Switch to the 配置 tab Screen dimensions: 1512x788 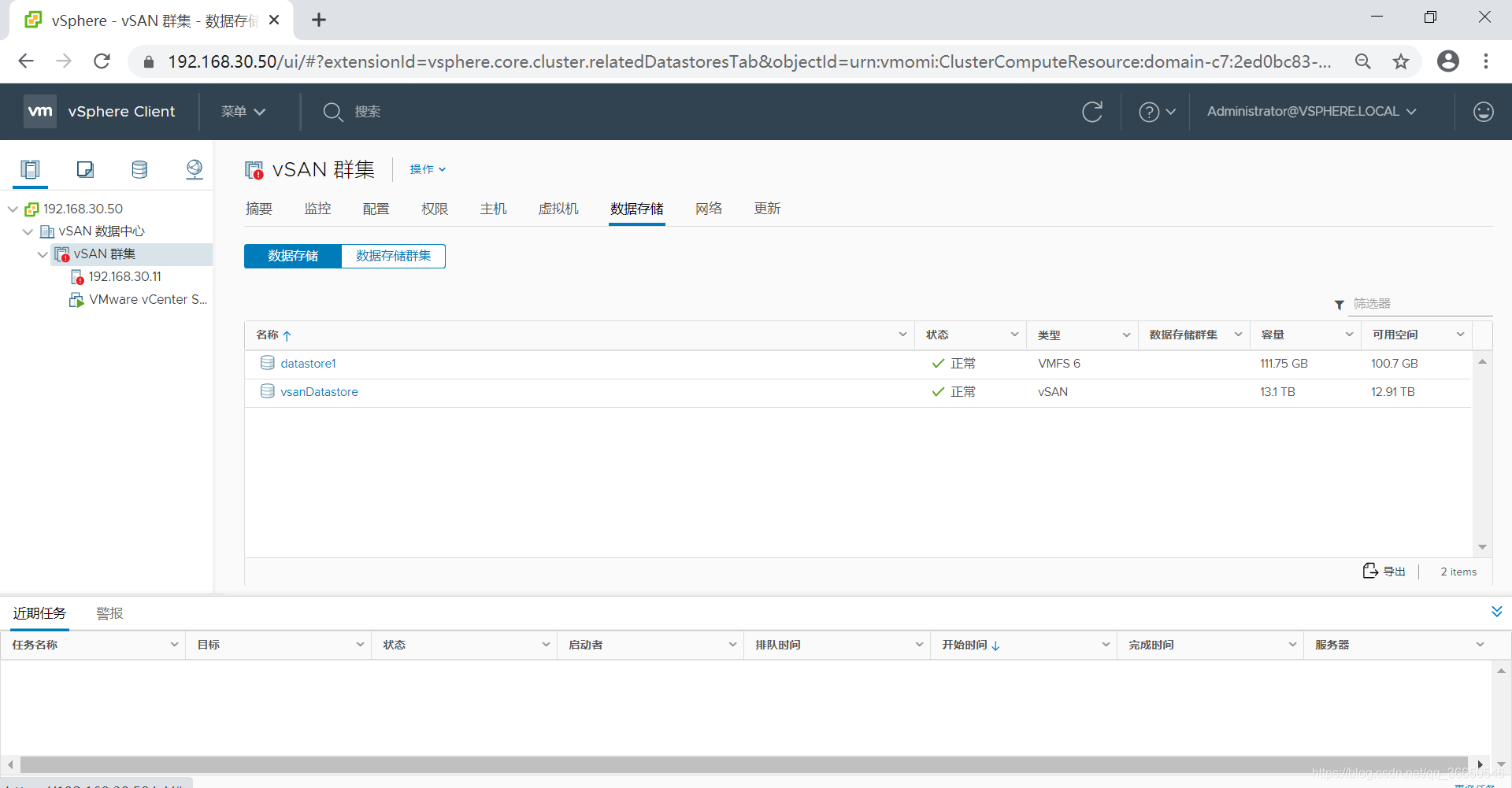[x=376, y=209]
